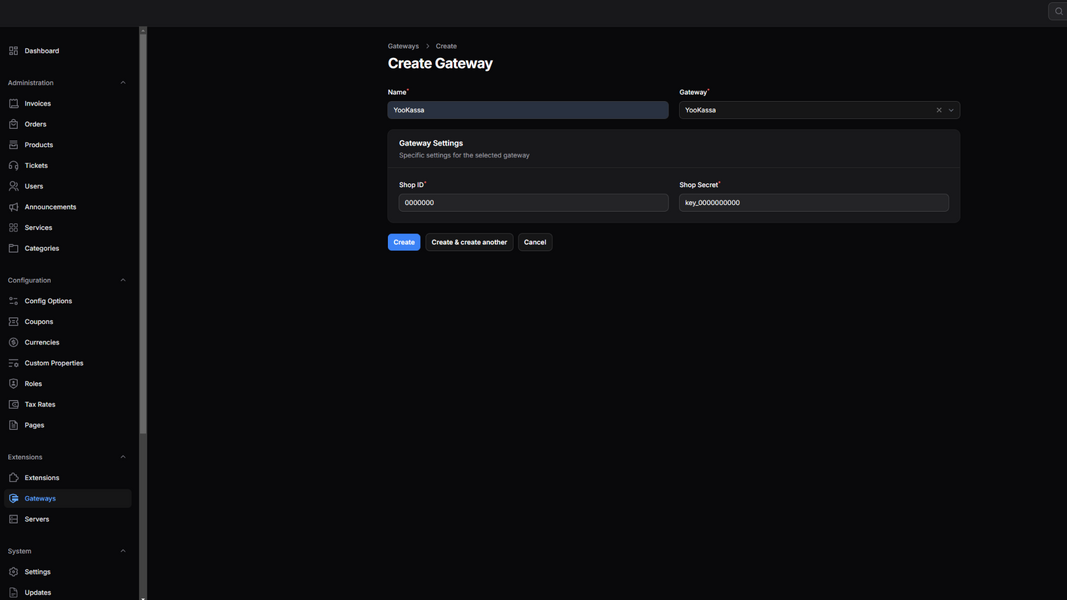Click the Tickets headset icon
The width and height of the screenshot is (1067, 600).
click(x=14, y=165)
